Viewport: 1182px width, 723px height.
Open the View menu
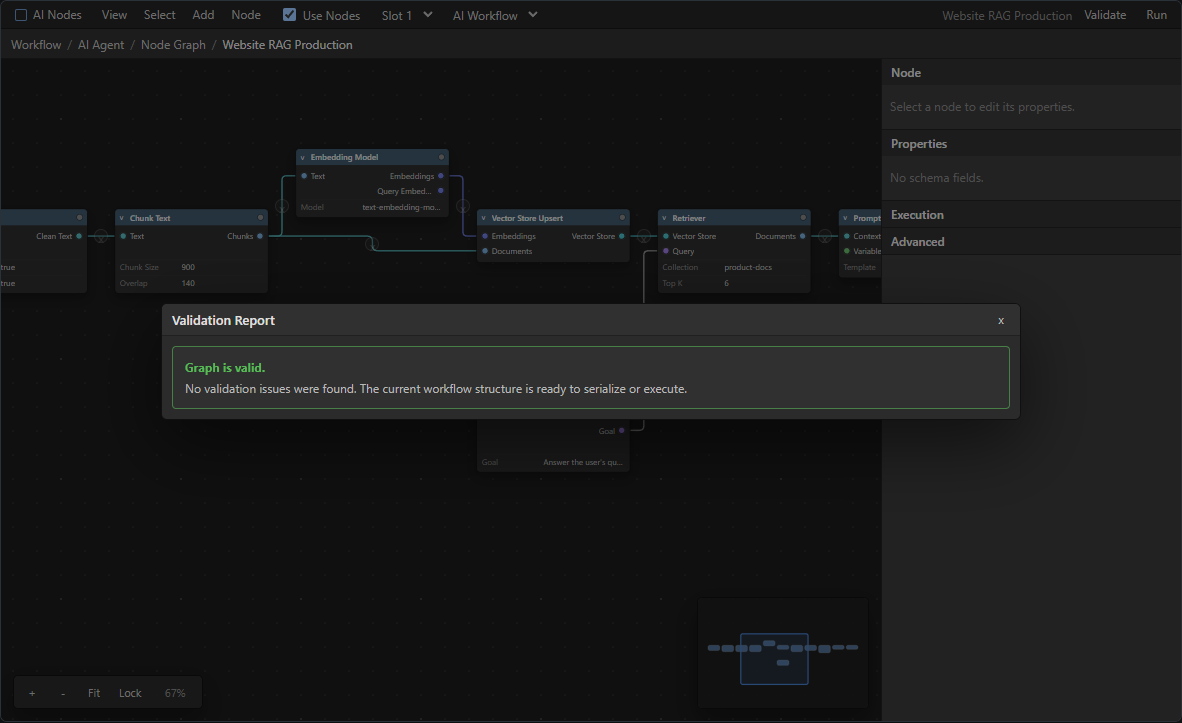[114, 15]
